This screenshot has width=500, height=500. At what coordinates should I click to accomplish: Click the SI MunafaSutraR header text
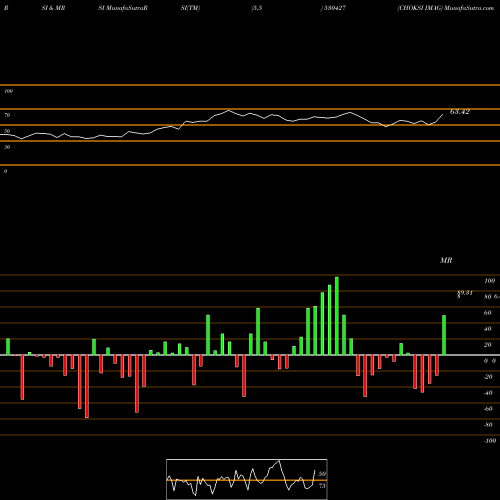point(123,8)
